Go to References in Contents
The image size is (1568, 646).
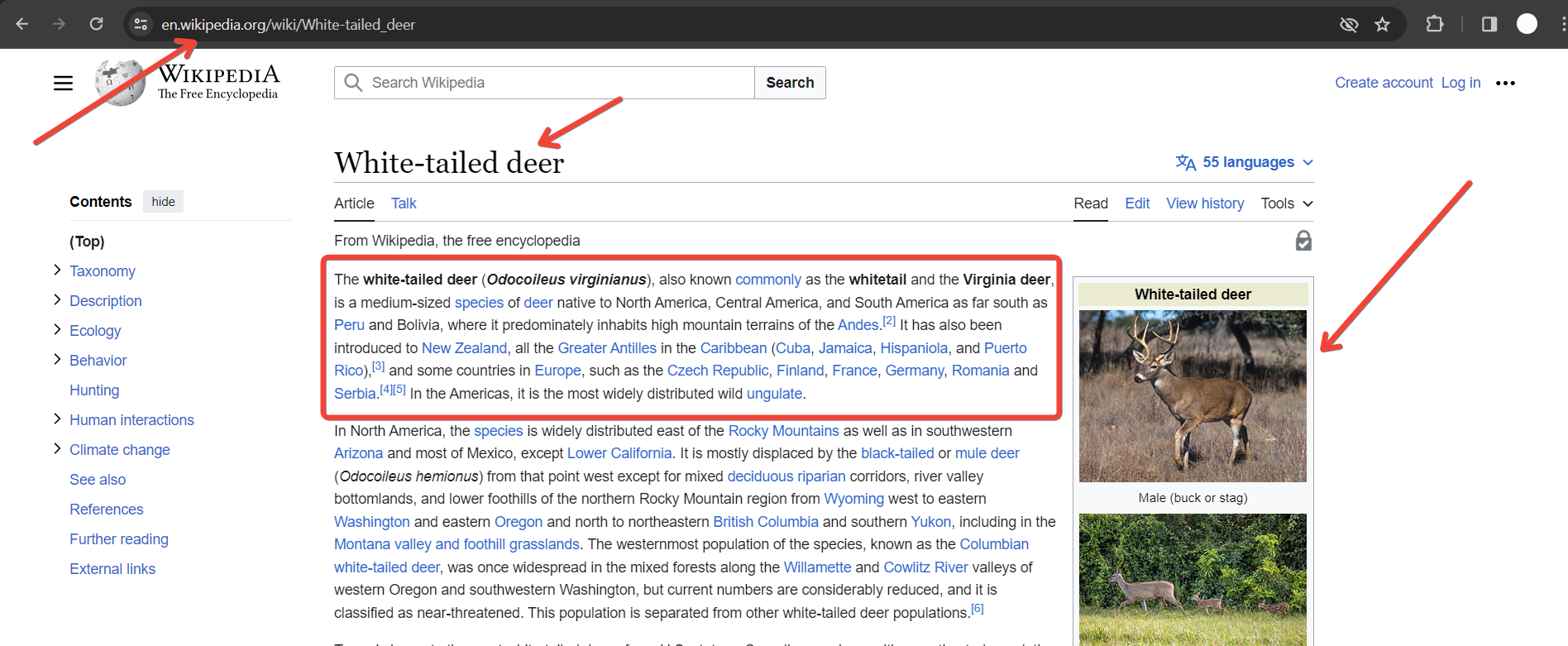[107, 510]
